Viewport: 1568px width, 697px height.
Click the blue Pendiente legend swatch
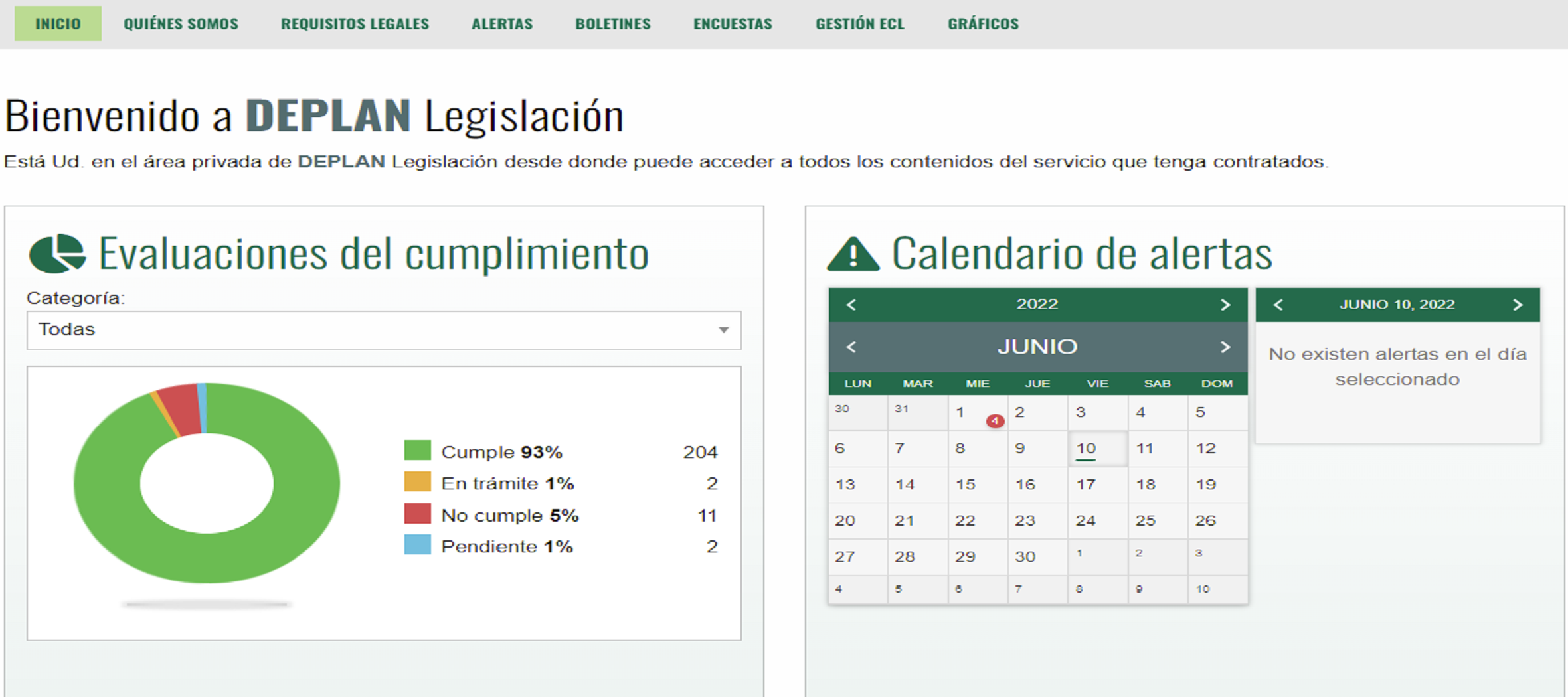(x=417, y=544)
